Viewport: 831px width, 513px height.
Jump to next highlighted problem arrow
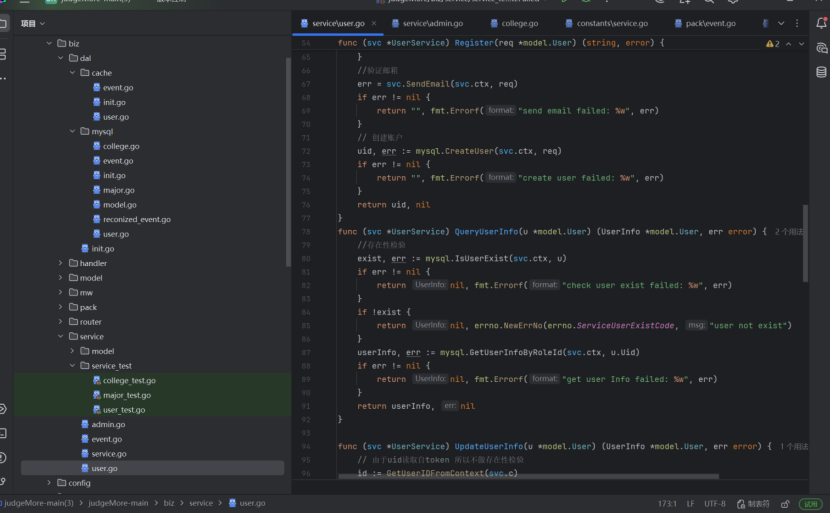click(801, 44)
